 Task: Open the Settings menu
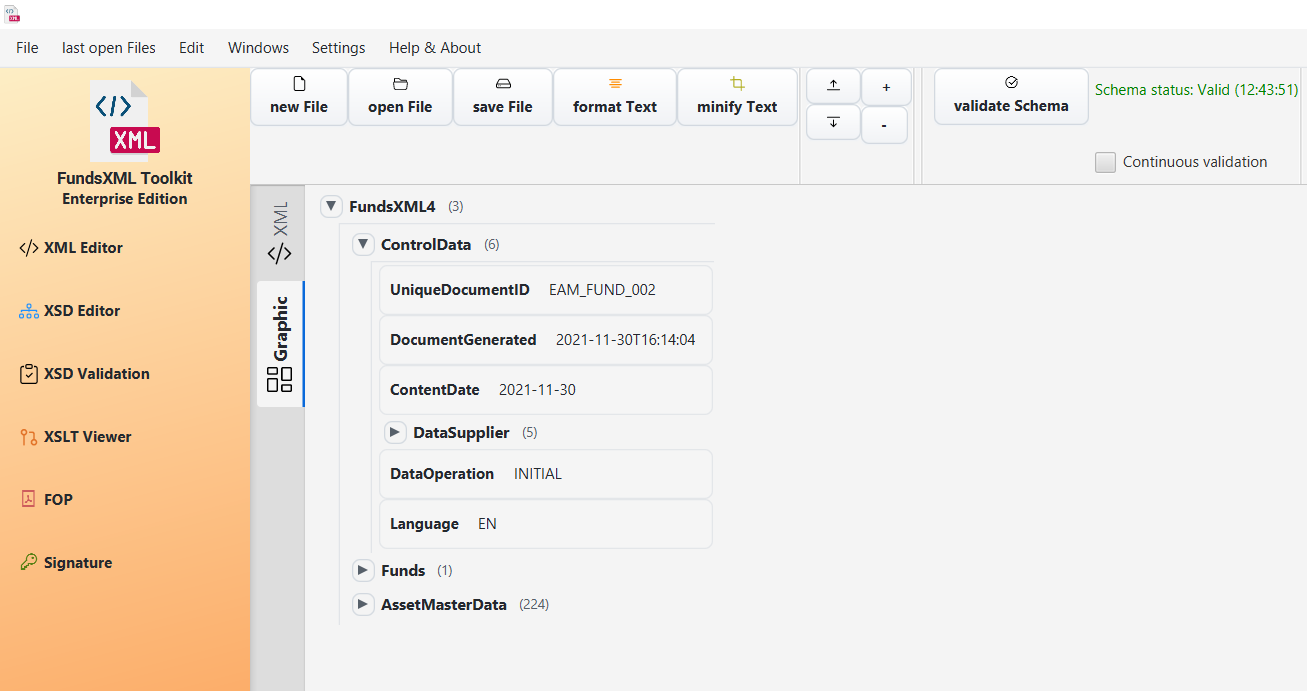338,47
